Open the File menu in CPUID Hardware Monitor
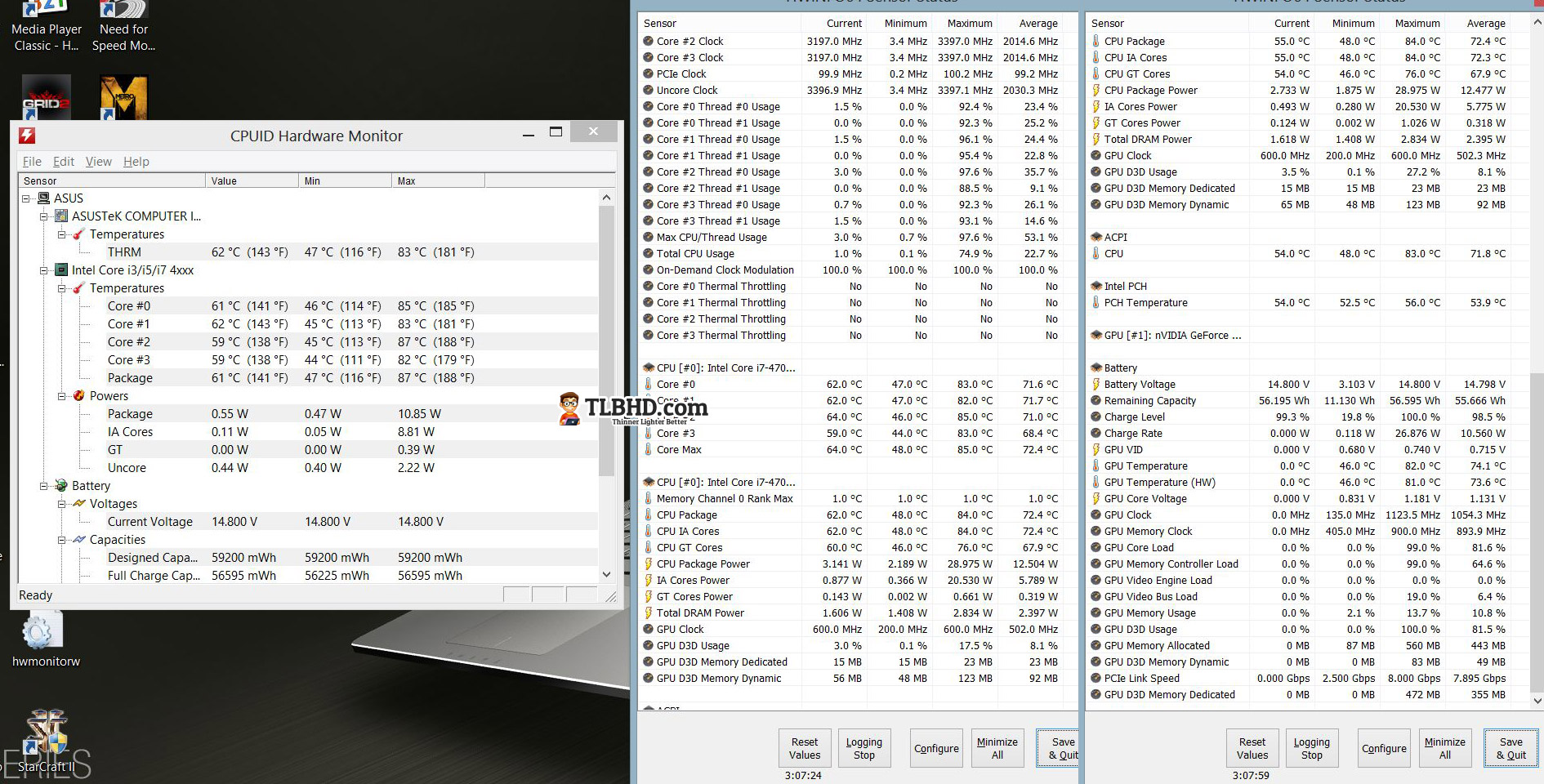 click(32, 162)
